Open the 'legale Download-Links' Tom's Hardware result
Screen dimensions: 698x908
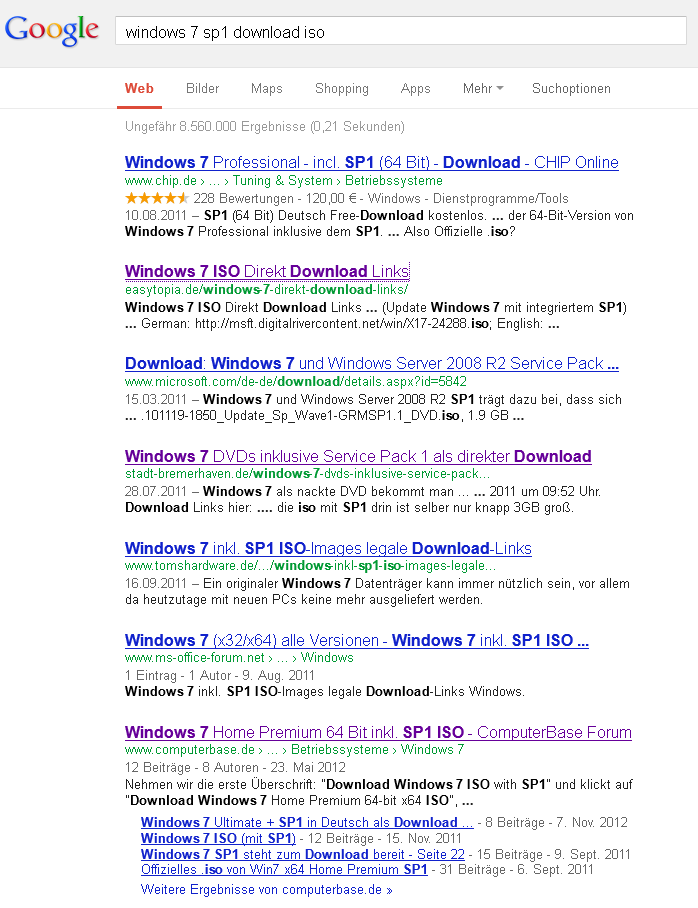(328, 548)
